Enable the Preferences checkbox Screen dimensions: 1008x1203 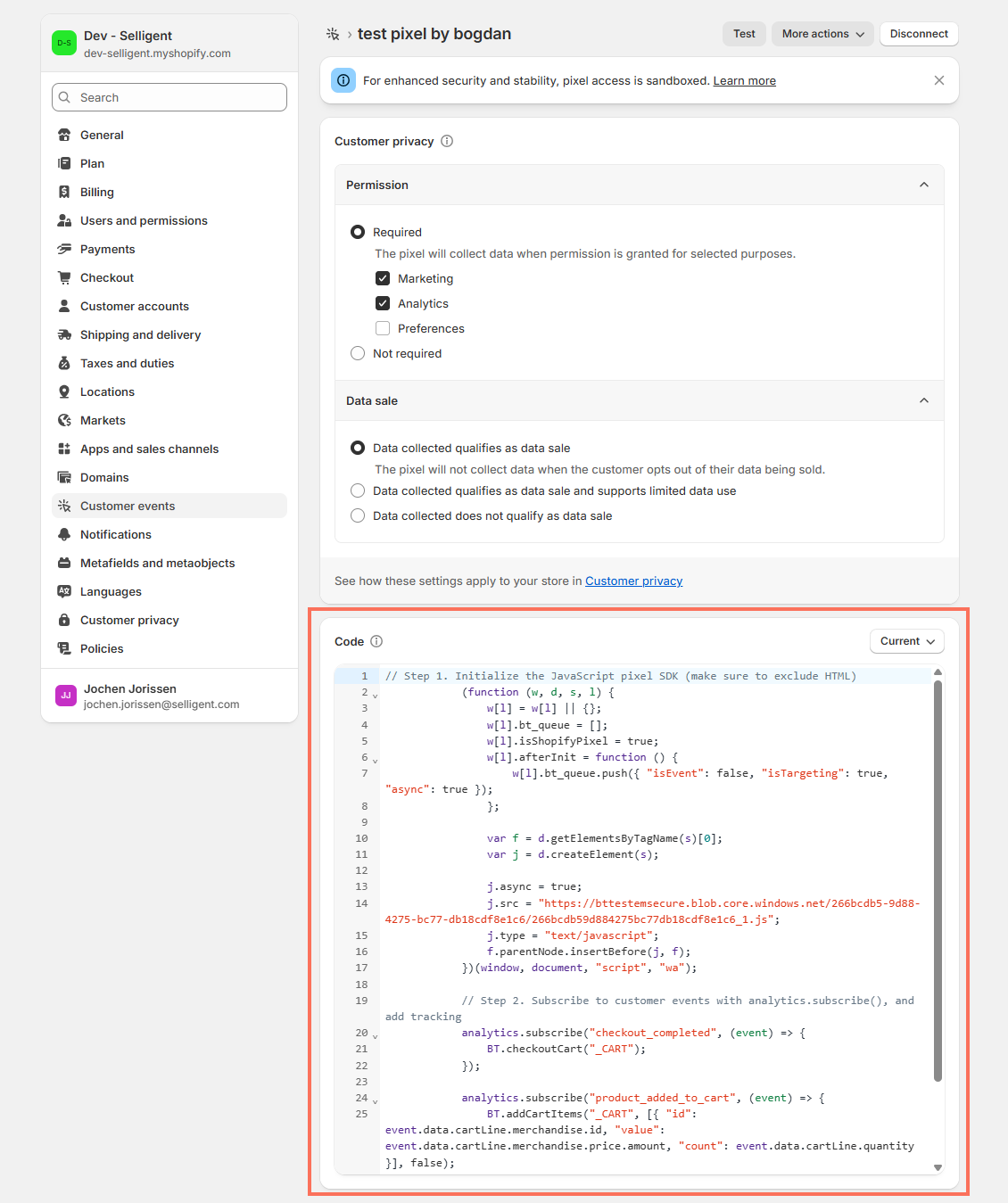point(383,328)
